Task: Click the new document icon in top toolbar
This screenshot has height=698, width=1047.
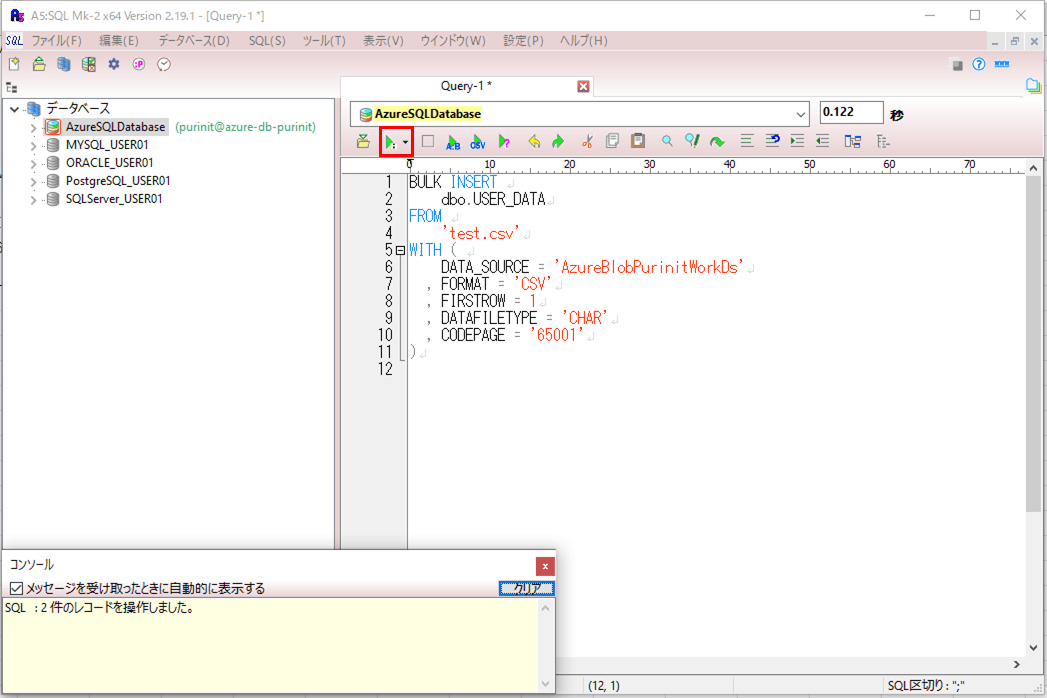Action: point(14,64)
